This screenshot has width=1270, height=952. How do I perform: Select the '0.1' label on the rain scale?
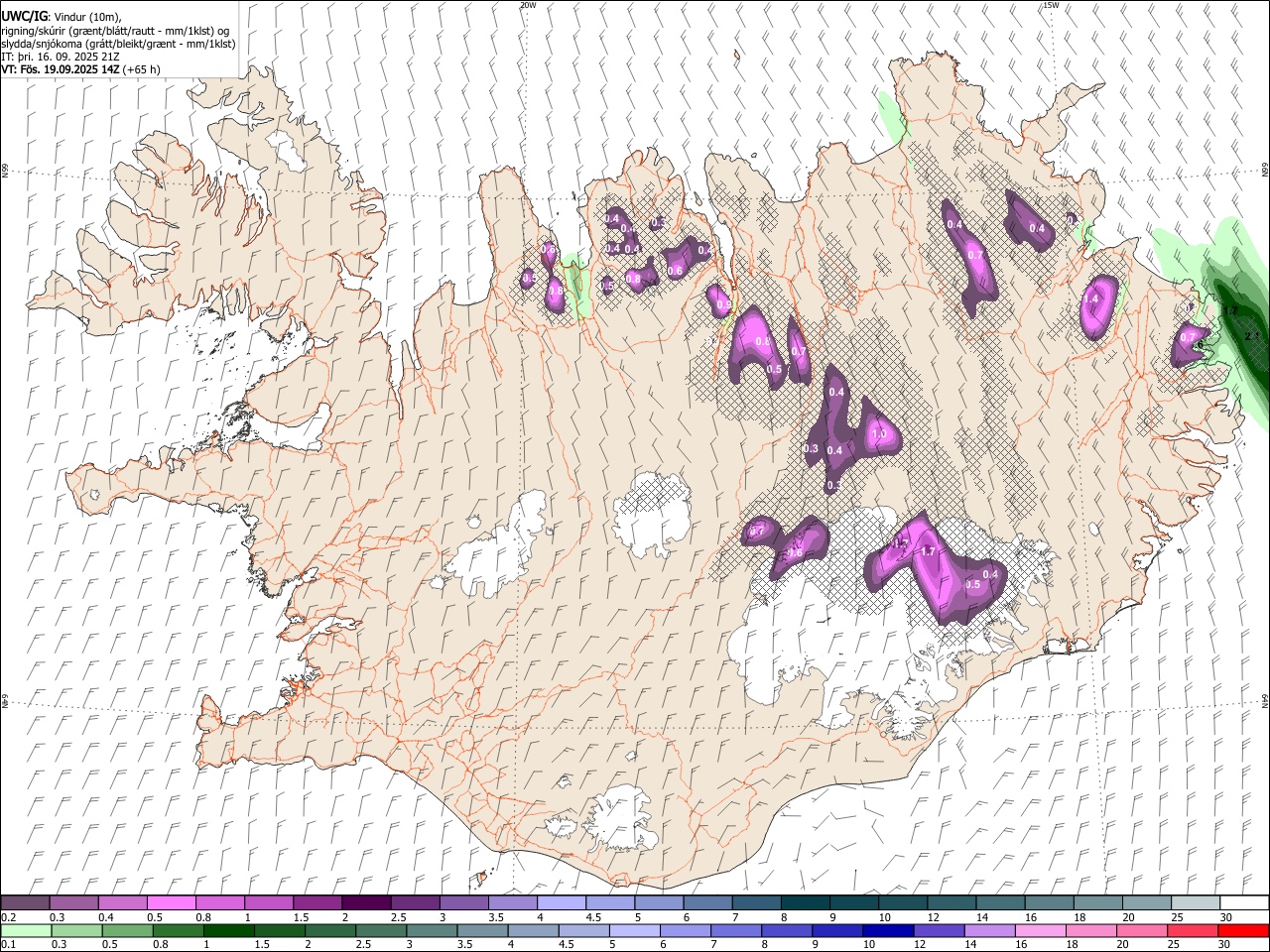pos(8,944)
